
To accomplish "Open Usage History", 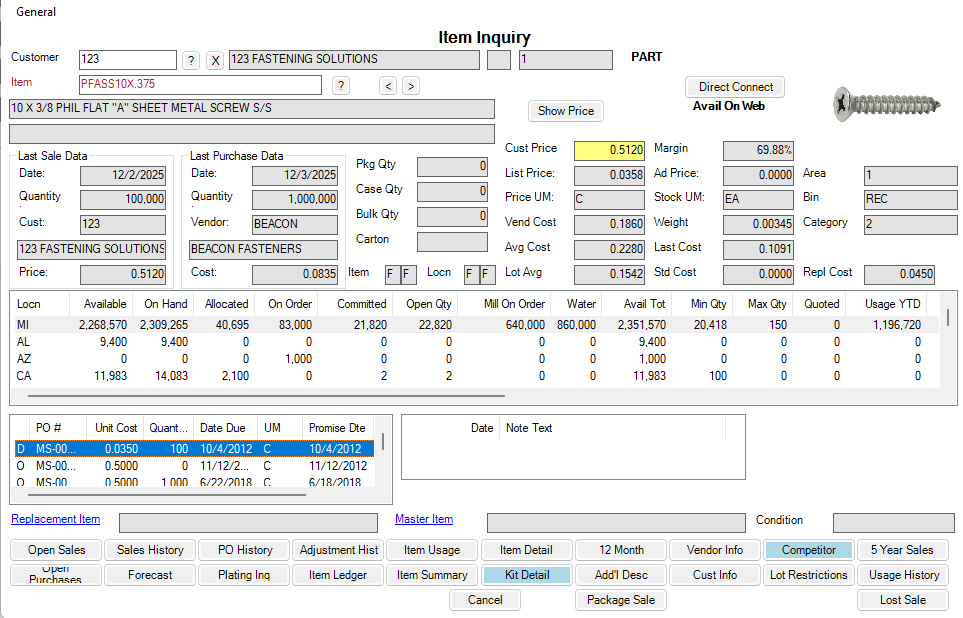I will pyautogui.click(x=902, y=575).
